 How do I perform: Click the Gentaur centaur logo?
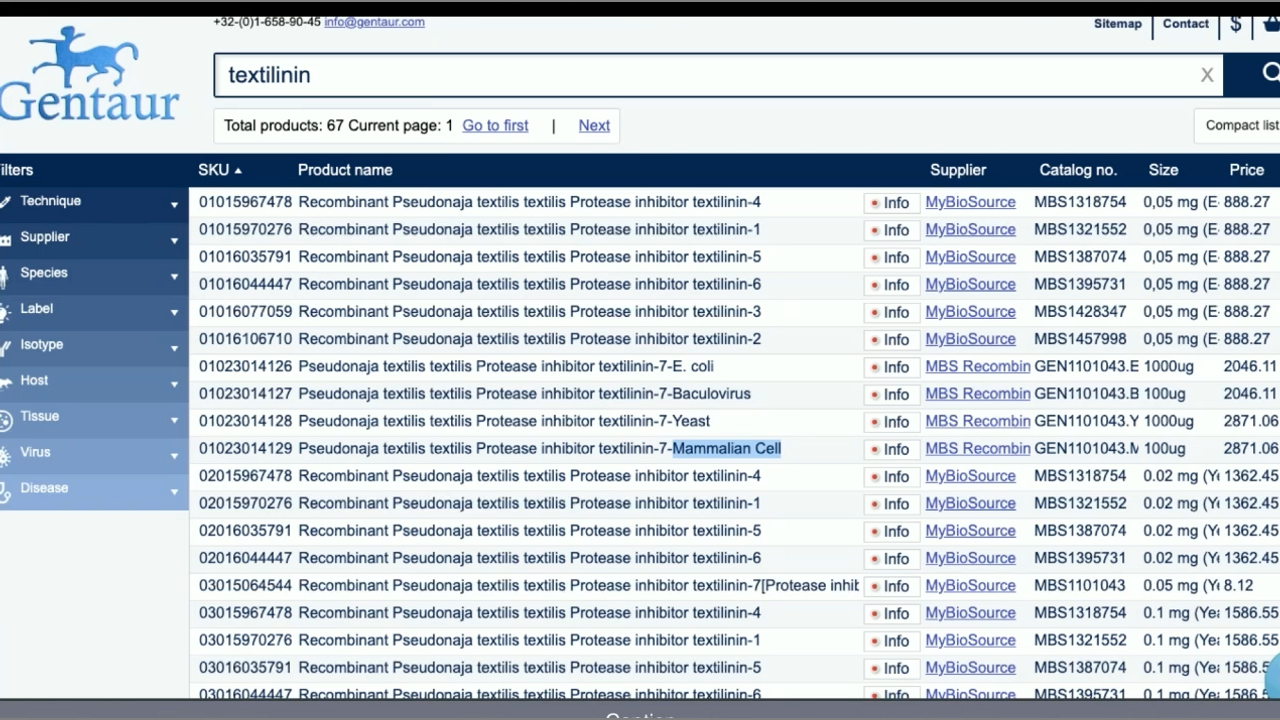pos(88,74)
